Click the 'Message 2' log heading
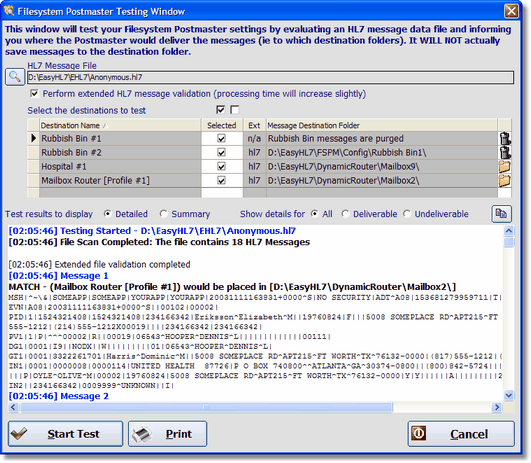 [58, 396]
